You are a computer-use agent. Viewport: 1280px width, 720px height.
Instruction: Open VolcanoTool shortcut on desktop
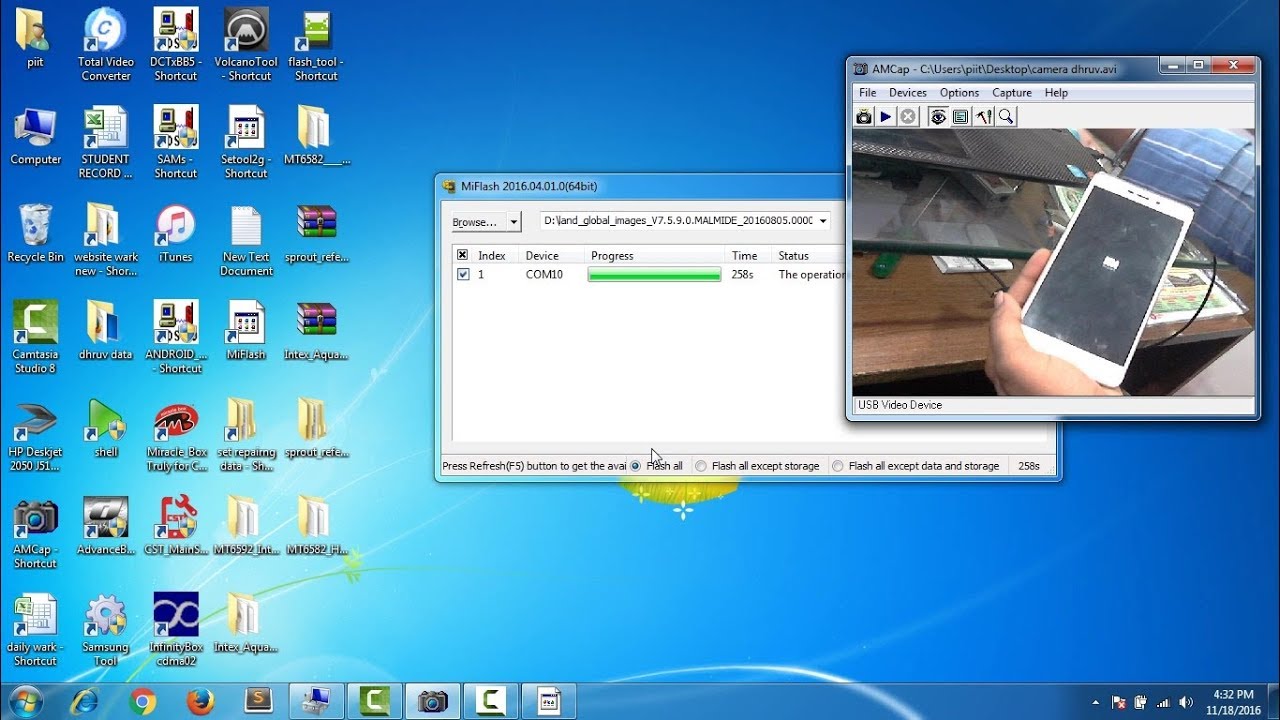coord(246,44)
